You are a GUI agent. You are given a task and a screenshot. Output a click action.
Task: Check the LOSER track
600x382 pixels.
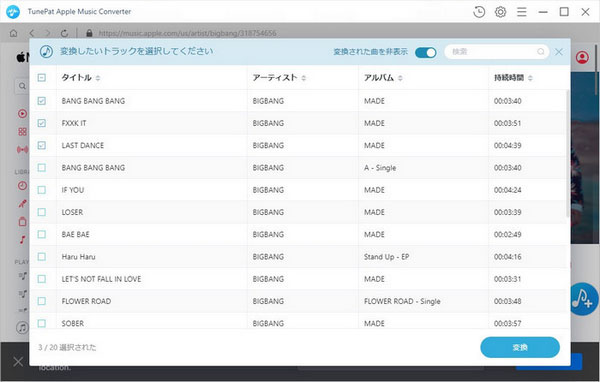(42, 212)
